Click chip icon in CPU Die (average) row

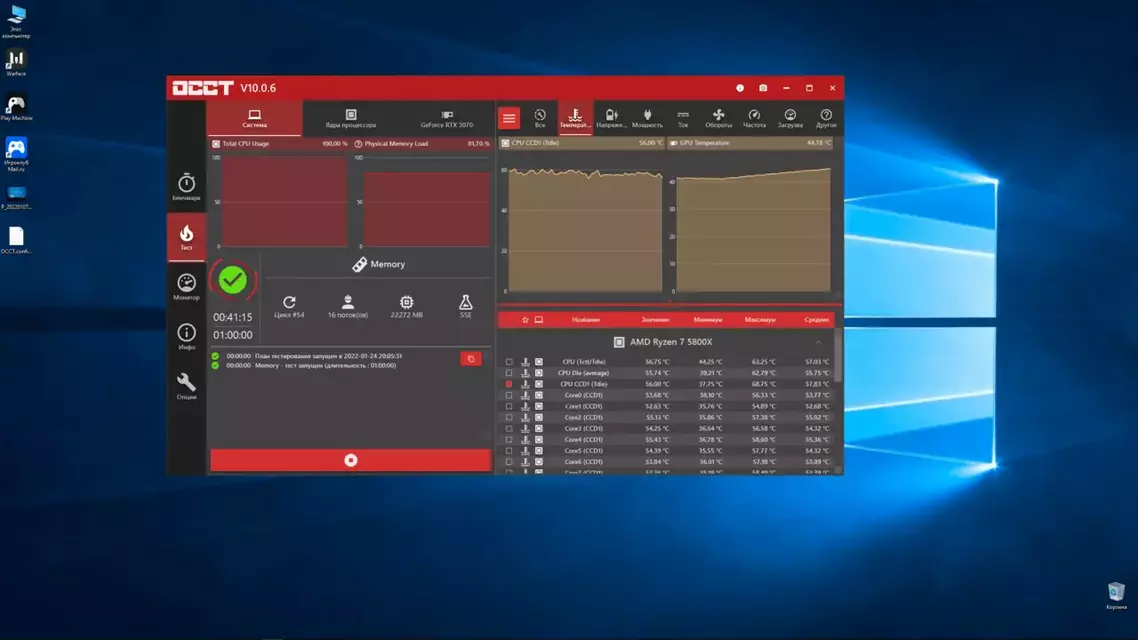pyautogui.click(x=539, y=373)
